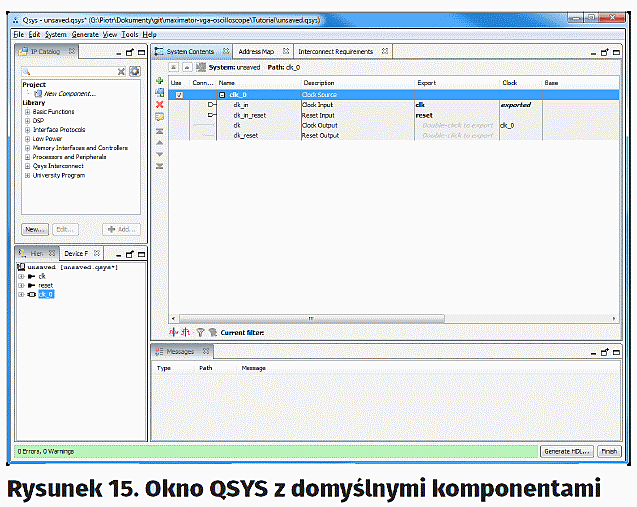This screenshot has width=637, height=507.
Task: Click the IP Catalog search settings gear icon
Action: pos(135,71)
